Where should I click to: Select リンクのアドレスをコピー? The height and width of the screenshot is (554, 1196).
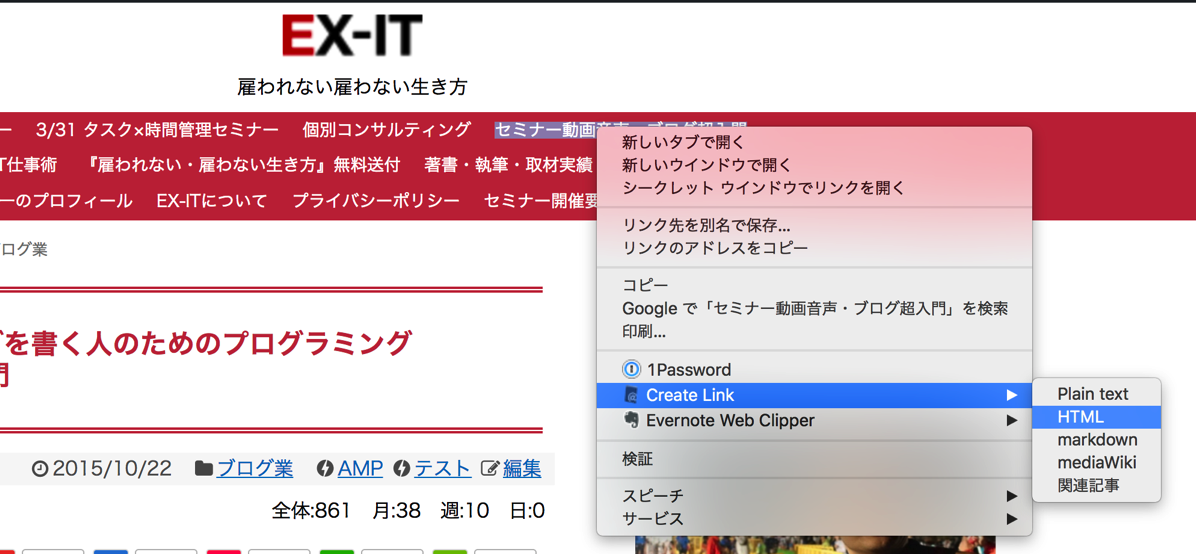[x=814, y=248]
